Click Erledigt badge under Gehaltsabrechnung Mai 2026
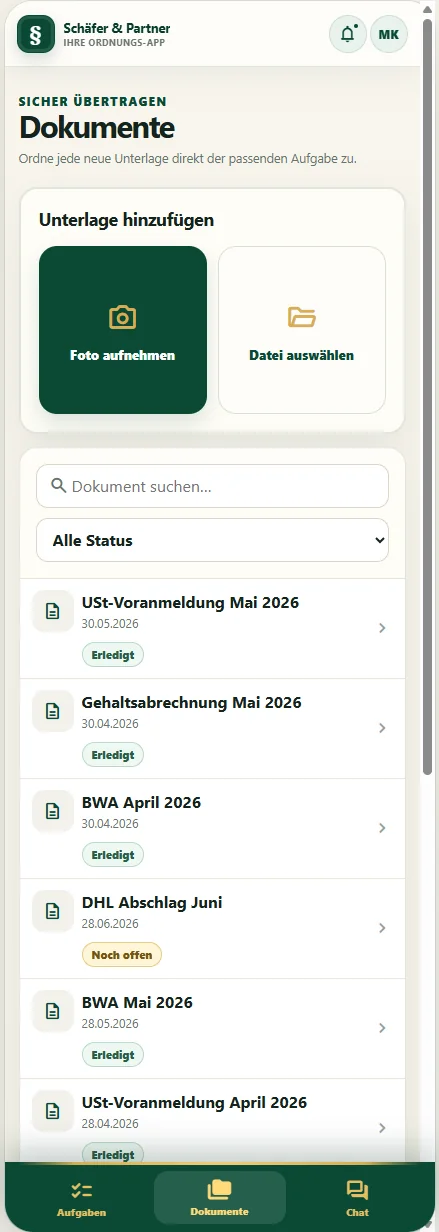 (113, 755)
